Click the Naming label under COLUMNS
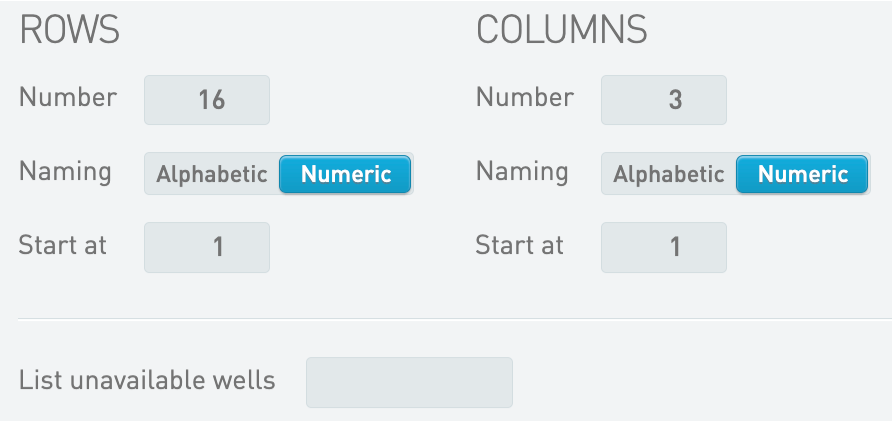This screenshot has height=422, width=892. (522, 172)
